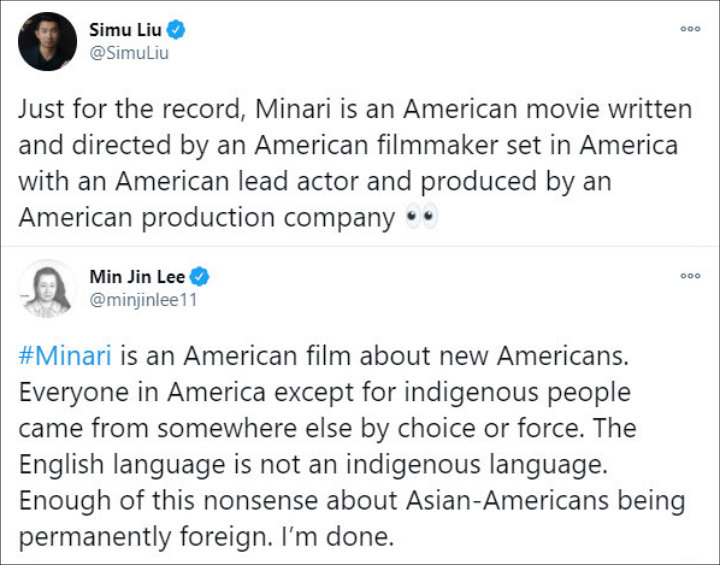The height and width of the screenshot is (565, 720).
Task: Click Min Jin Lee's blue verified badge
Action: coord(200,277)
